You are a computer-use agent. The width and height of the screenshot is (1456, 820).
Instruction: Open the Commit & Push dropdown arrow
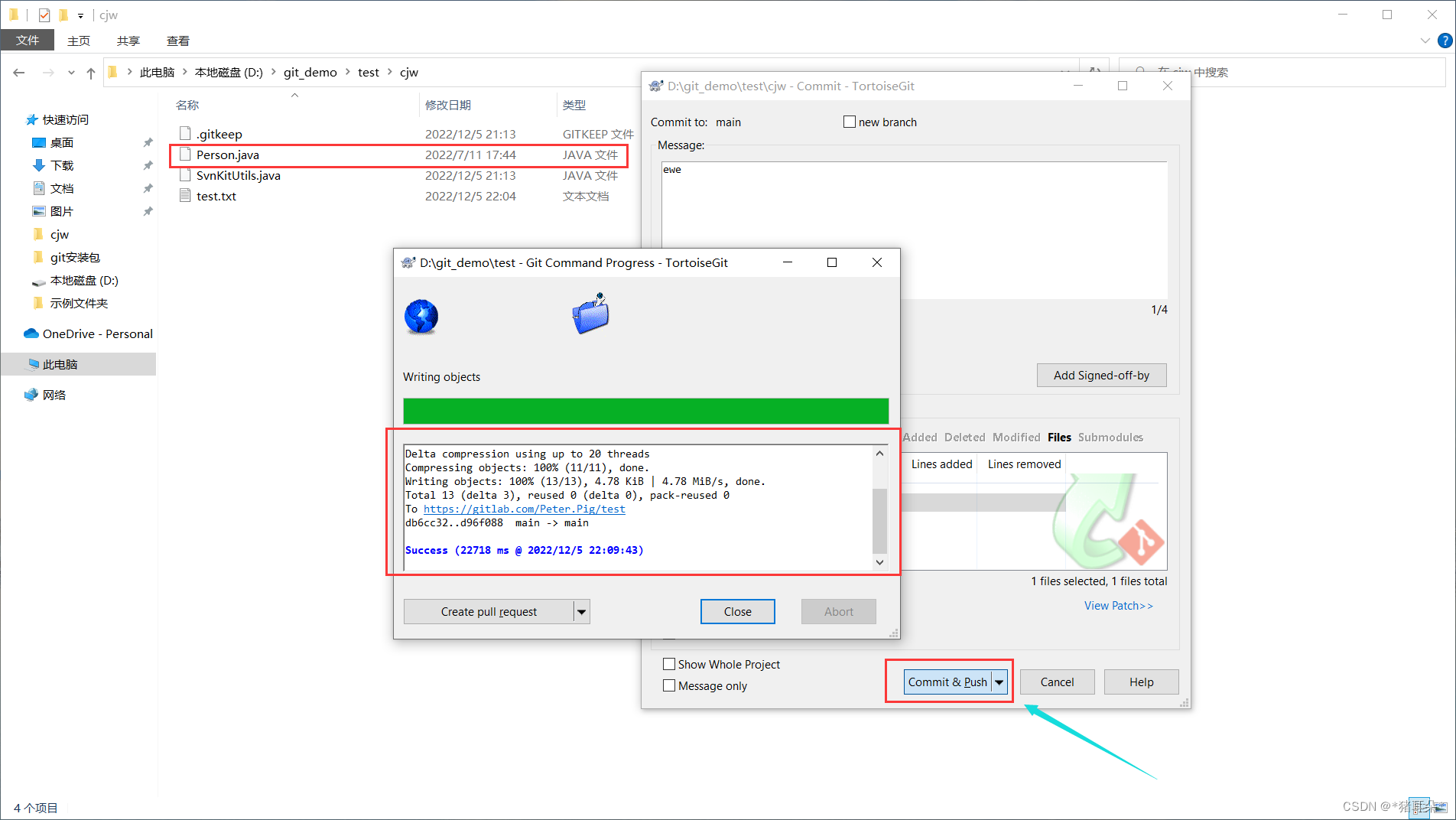(999, 682)
